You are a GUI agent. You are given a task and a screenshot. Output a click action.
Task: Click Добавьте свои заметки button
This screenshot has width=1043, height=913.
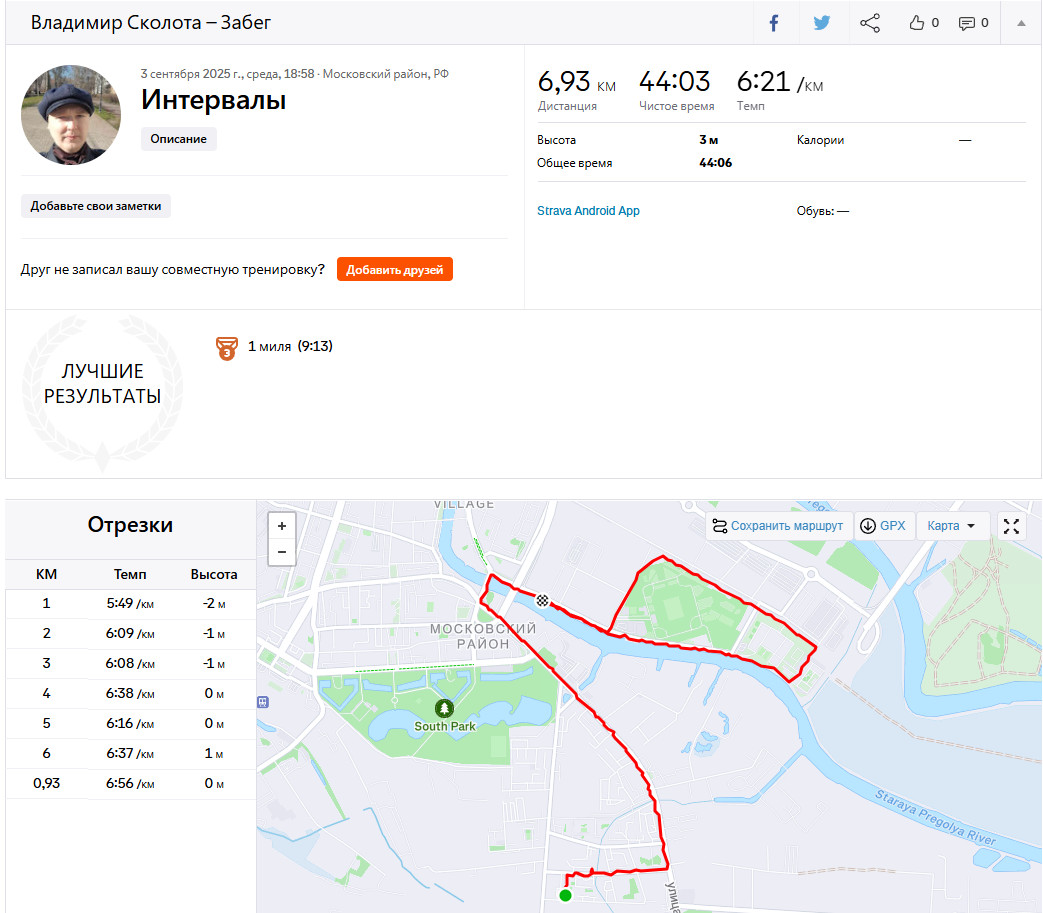[x=96, y=206]
